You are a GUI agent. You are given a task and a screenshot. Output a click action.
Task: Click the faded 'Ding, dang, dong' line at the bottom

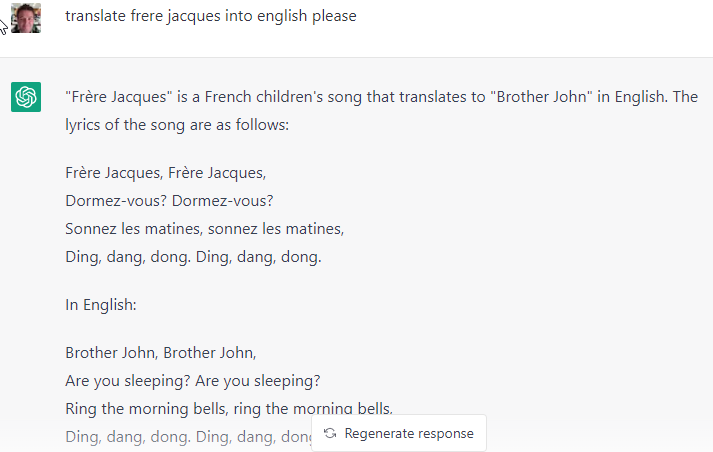(x=188, y=437)
